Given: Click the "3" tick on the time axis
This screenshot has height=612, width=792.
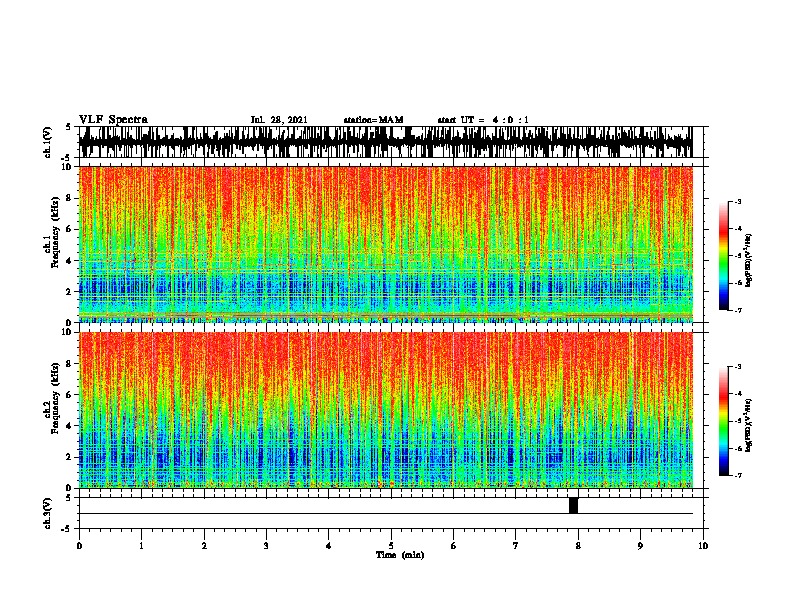Looking at the screenshot, I should 266,546.
